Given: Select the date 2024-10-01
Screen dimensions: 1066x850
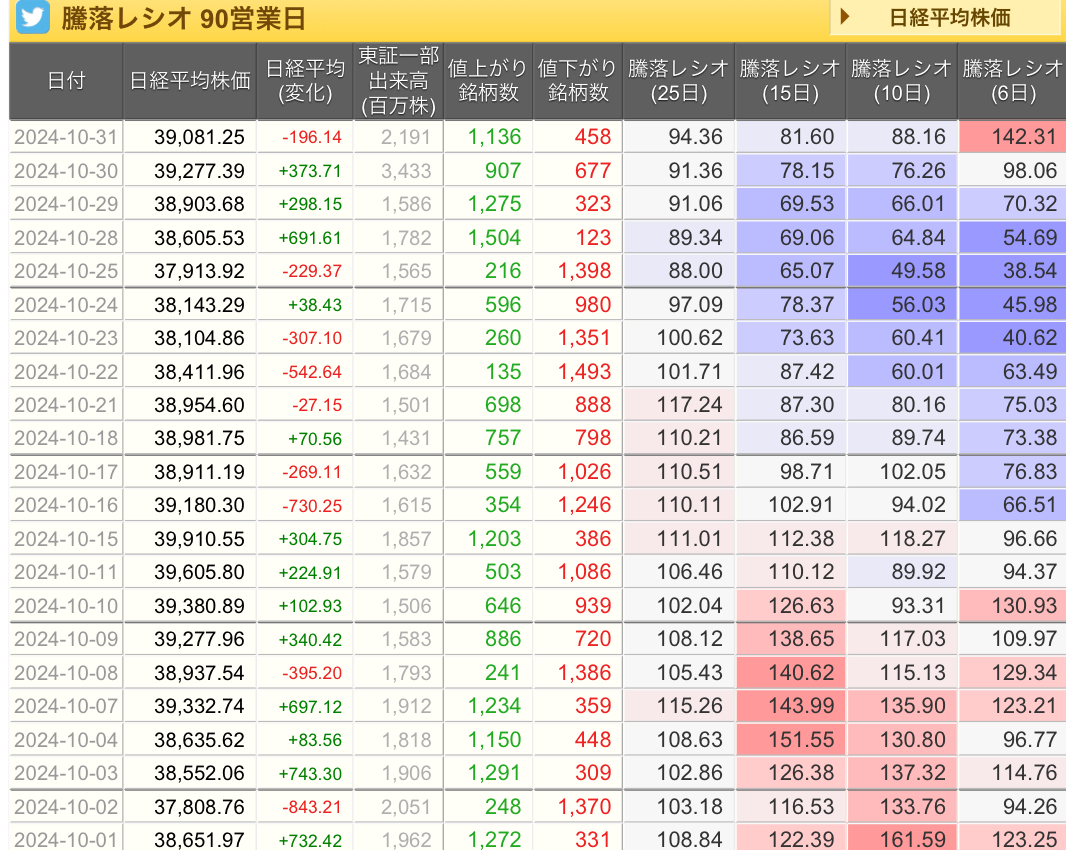Looking at the screenshot, I should click(66, 840).
